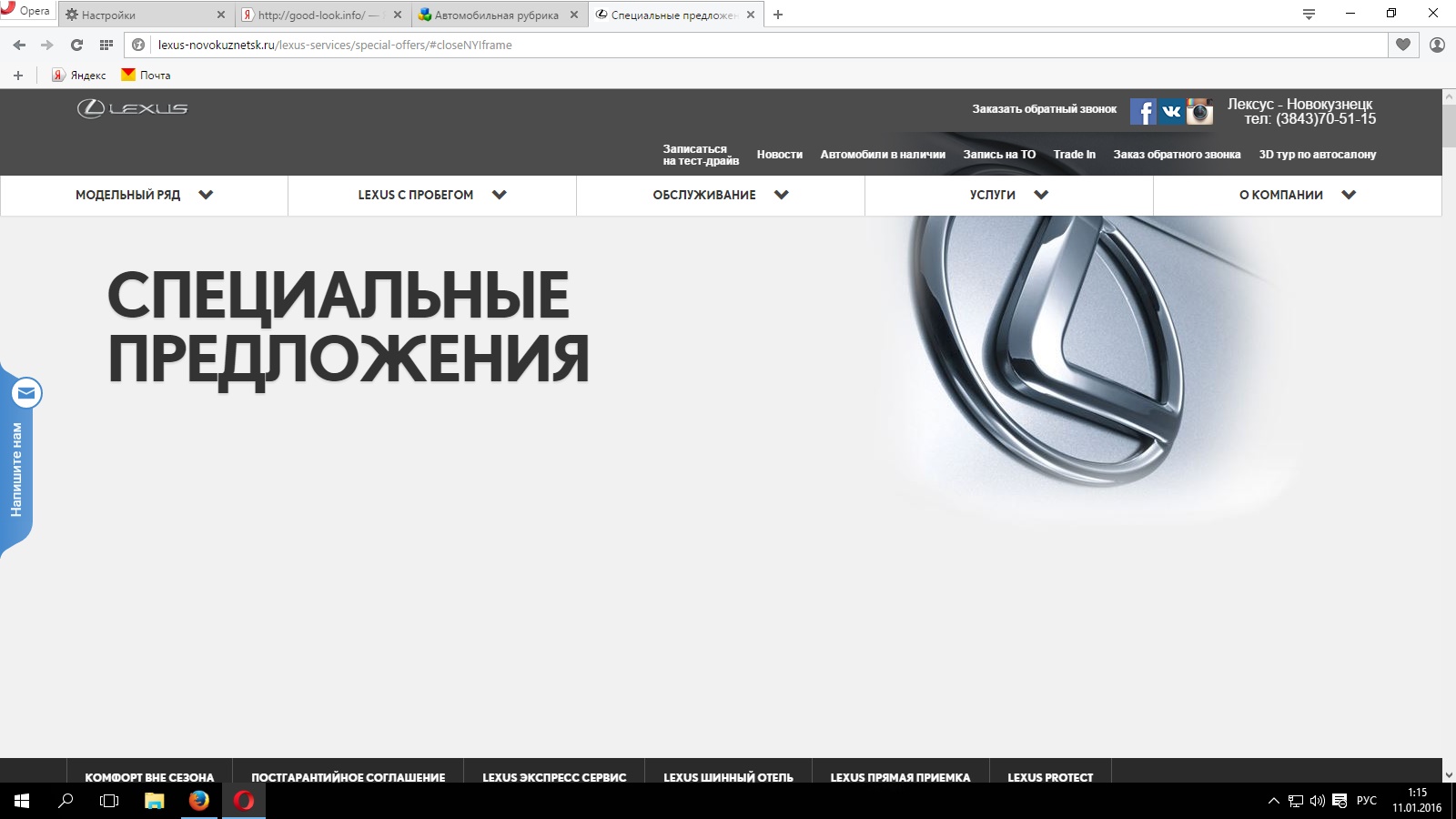Close the good-look.info tab
This screenshot has width=1456, height=819.
point(397,15)
